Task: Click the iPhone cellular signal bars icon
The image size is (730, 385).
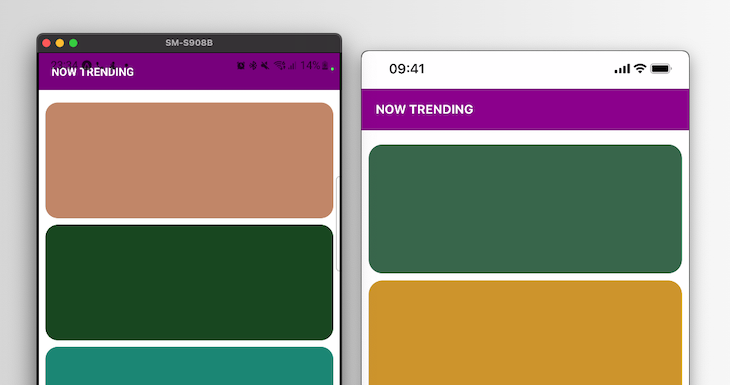Action: pos(622,69)
